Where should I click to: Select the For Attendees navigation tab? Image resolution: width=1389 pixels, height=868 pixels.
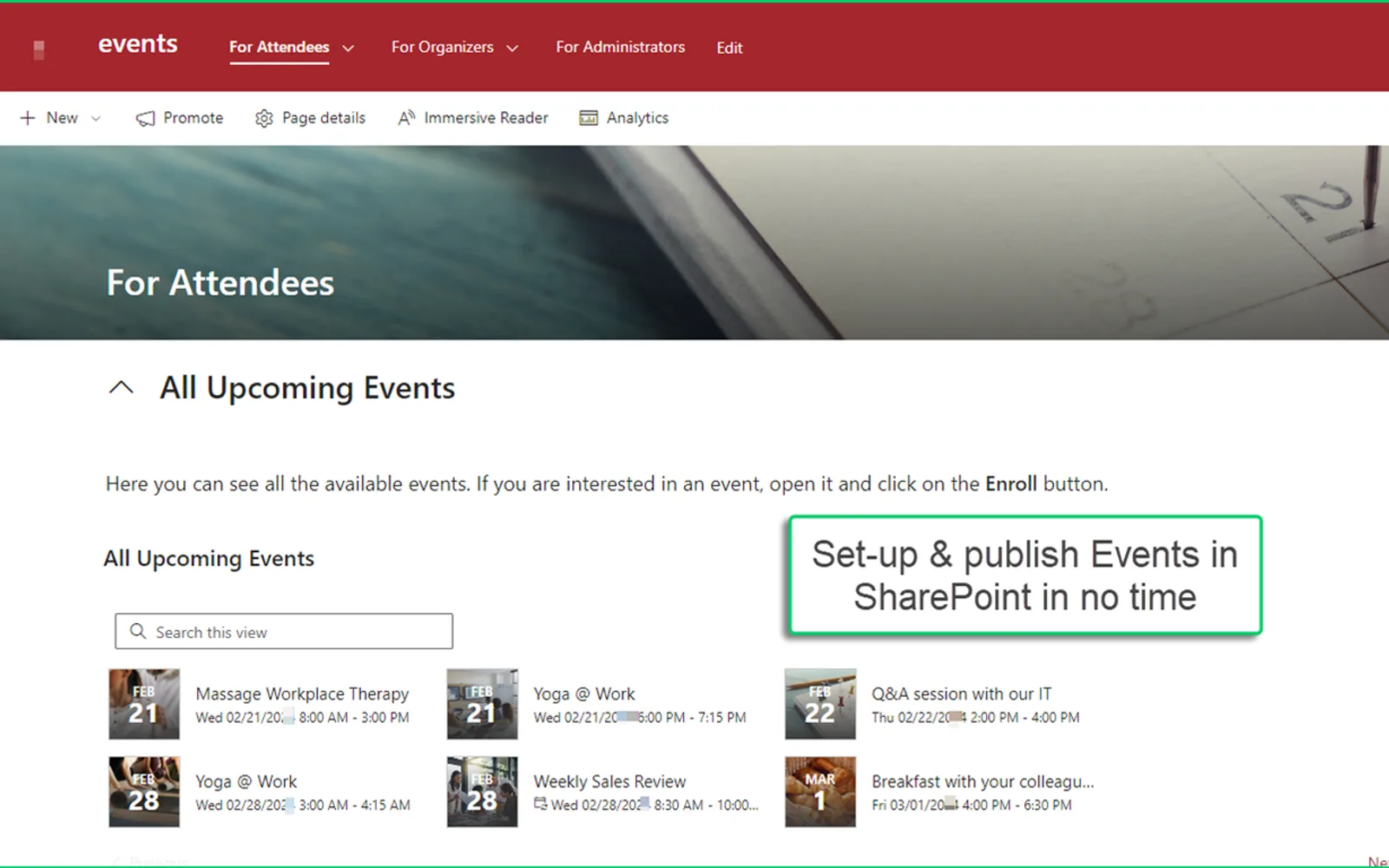tap(279, 47)
